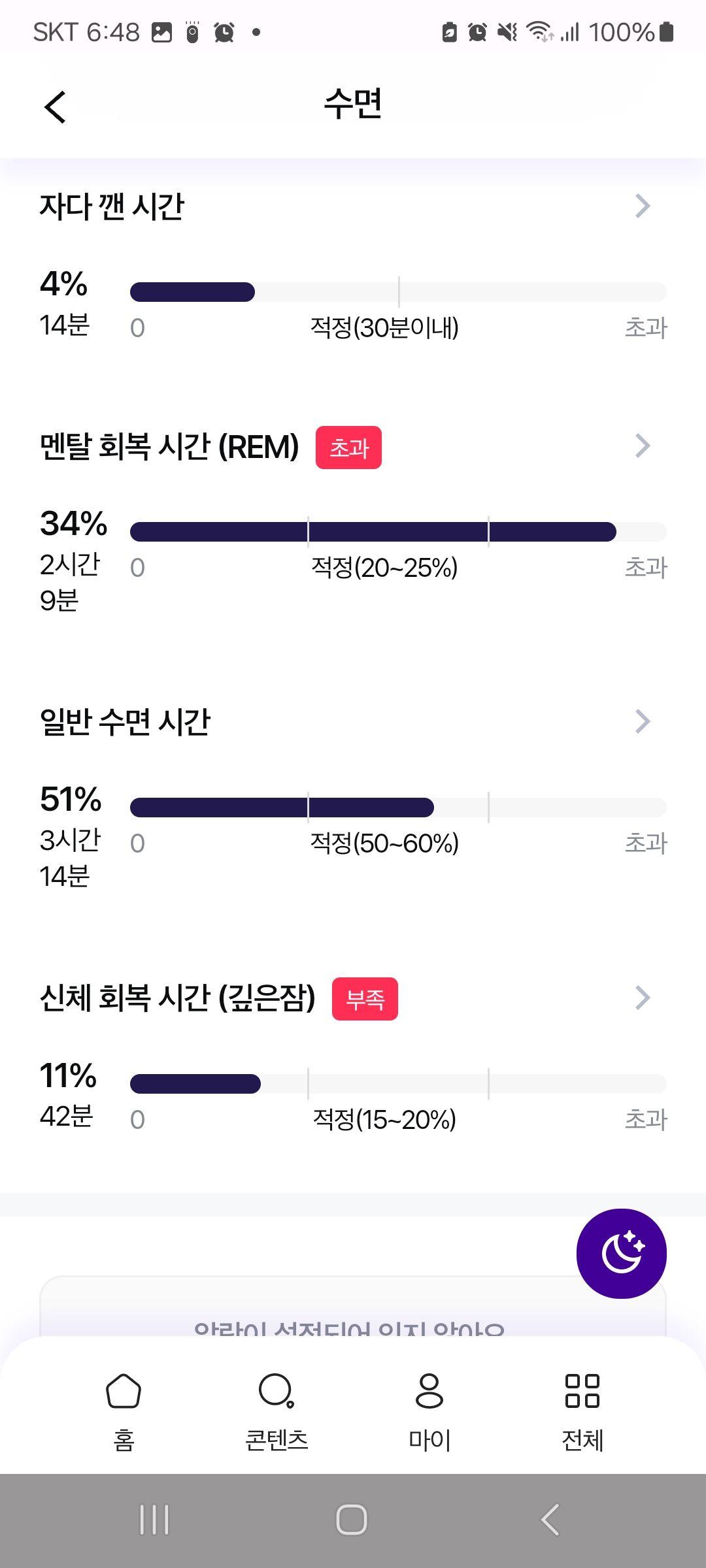706x1568 pixels.
Task: Tap the Android home navigation button
Action: tap(352, 1520)
